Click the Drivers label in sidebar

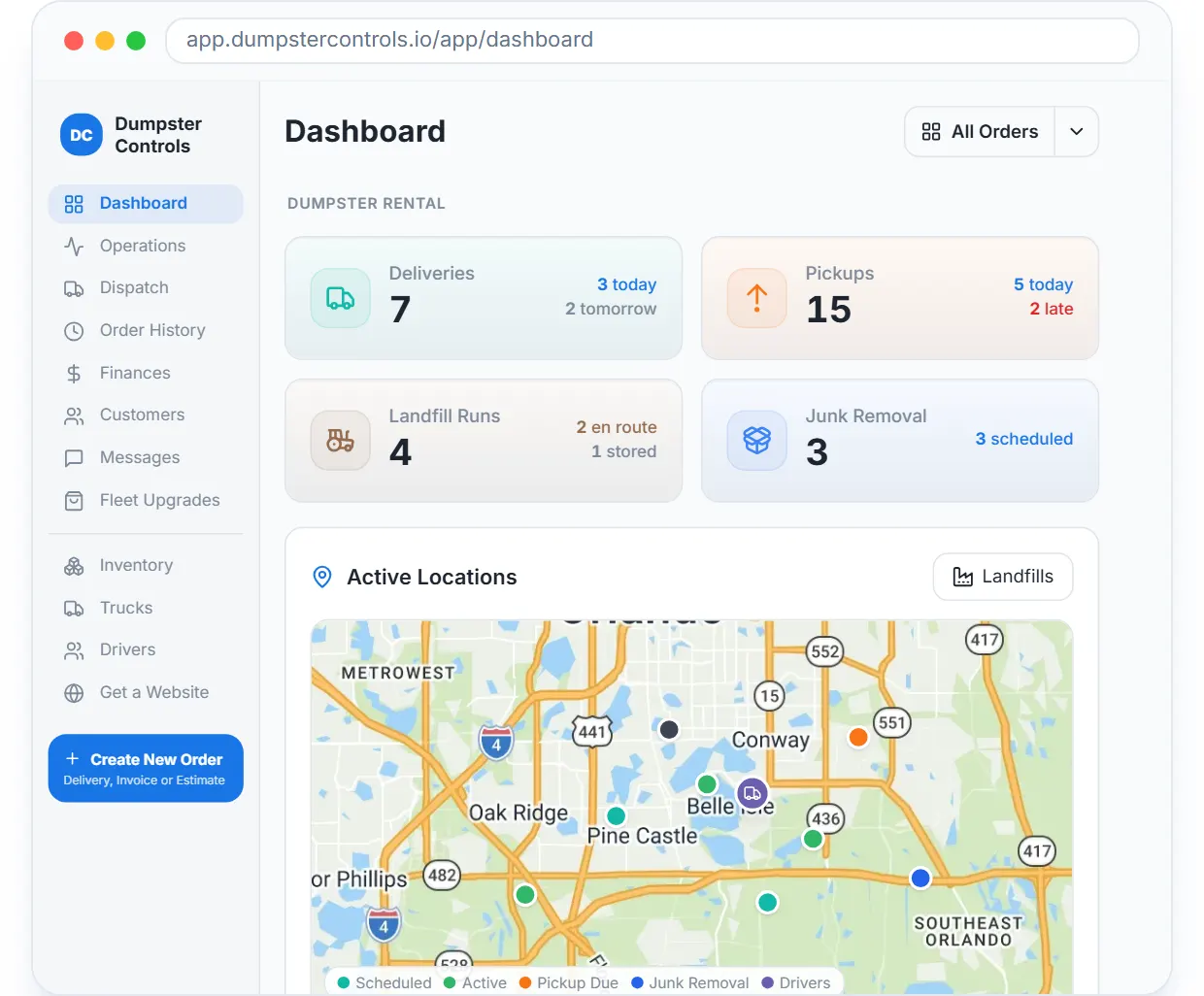(x=127, y=649)
